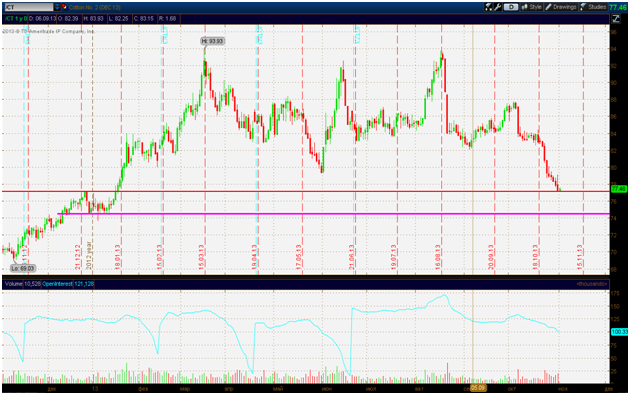Image resolution: width=630 pixels, height=395 pixels.
Task: Open the Style menu
Action: coord(535,7)
